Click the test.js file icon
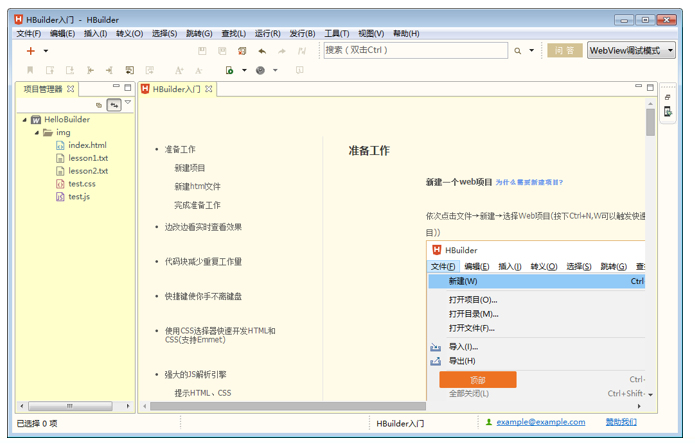The height and width of the screenshot is (444, 695). tap(60, 197)
